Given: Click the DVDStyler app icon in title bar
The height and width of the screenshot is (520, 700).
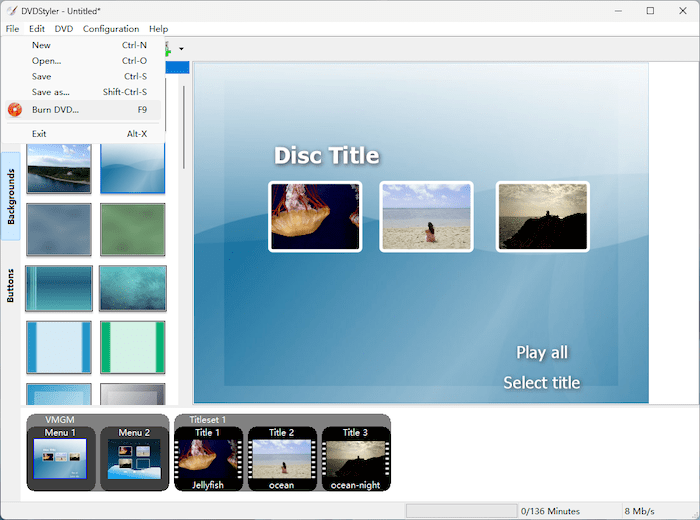Looking at the screenshot, I should [x=10, y=10].
